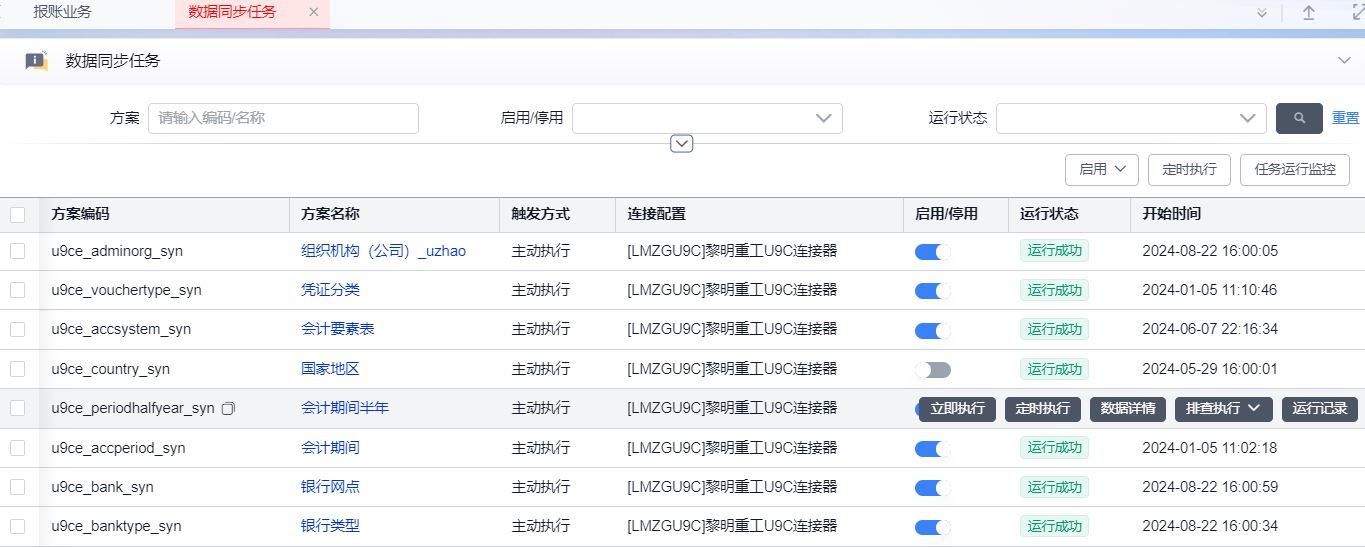Collapse the 数据同步任务 header panel chevron

click(x=1344, y=61)
